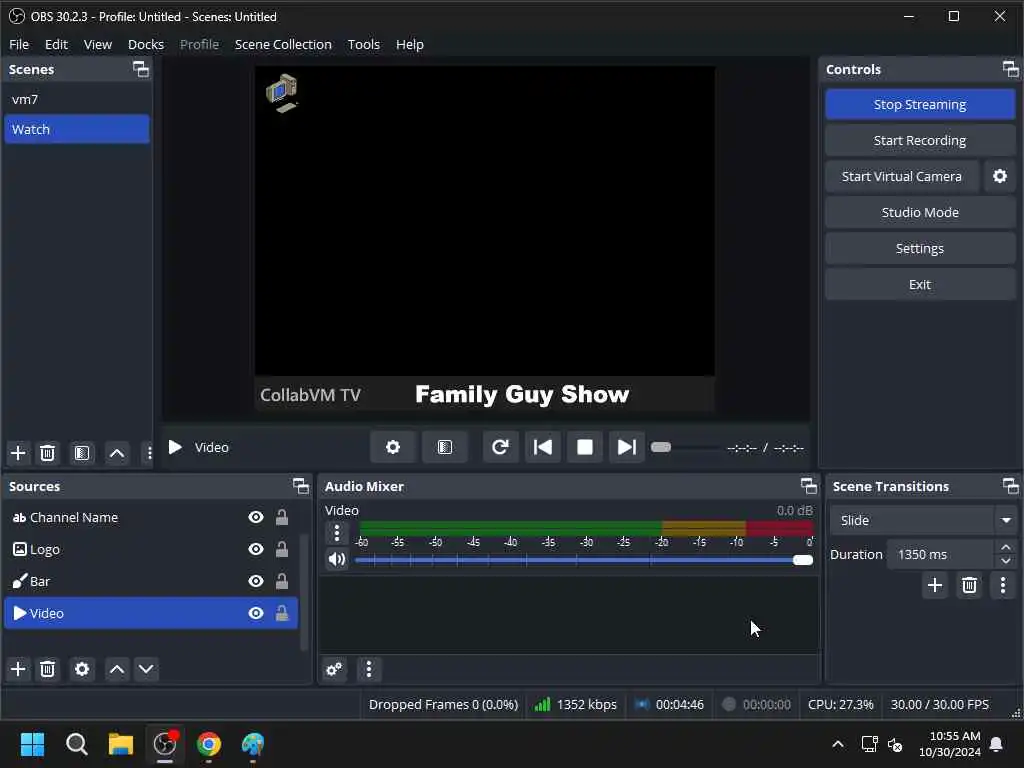Open virtual camera settings gear
Viewport: 1024px width, 768px height.
[1000, 176]
